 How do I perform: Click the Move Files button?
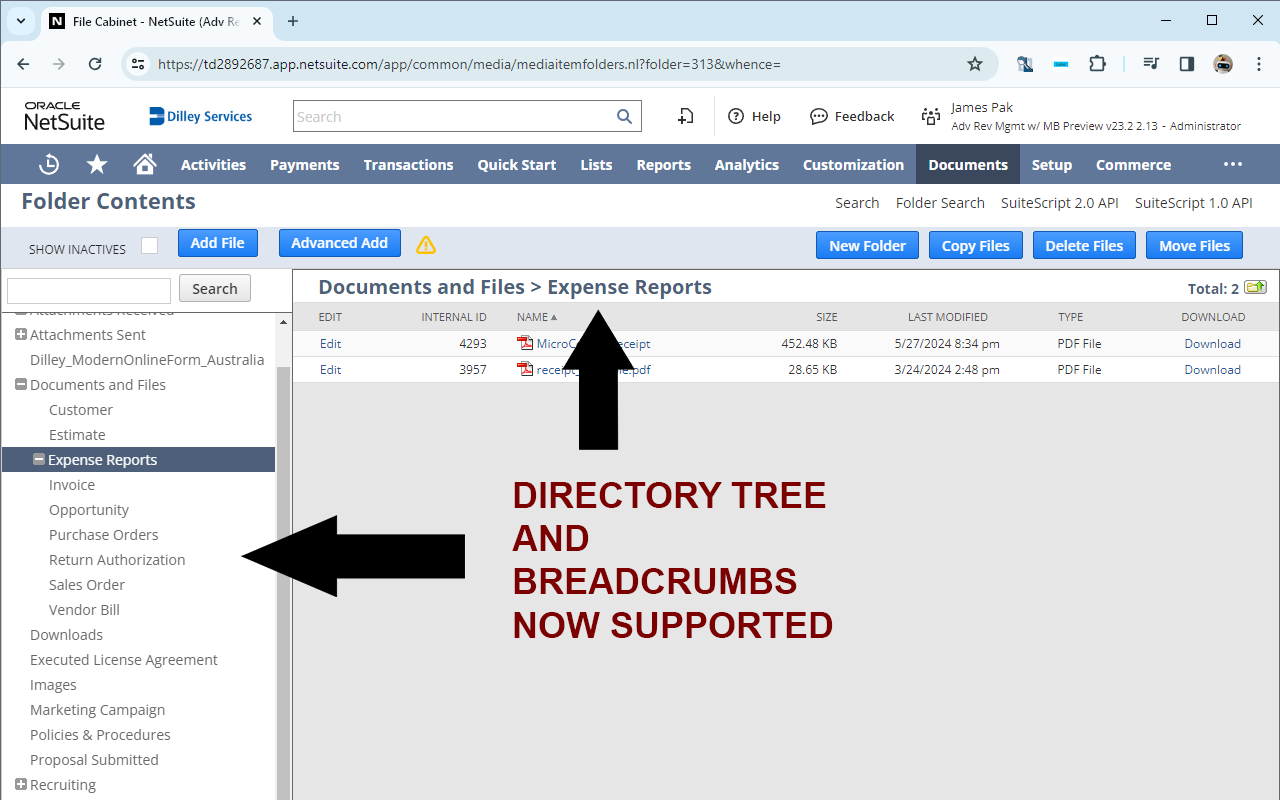pyautogui.click(x=1195, y=245)
